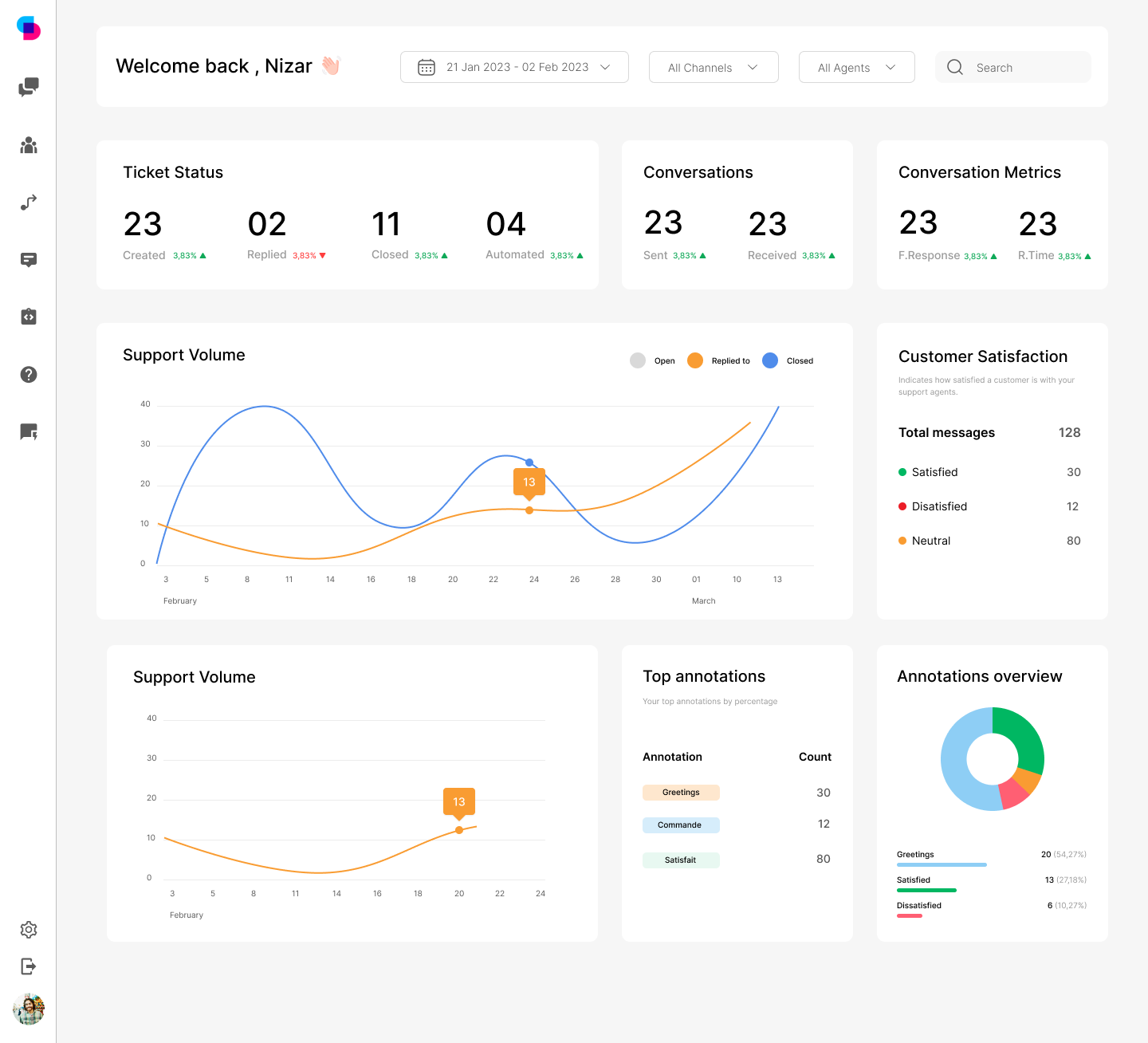Toggle the Closed legend in Support Volume

787,360
